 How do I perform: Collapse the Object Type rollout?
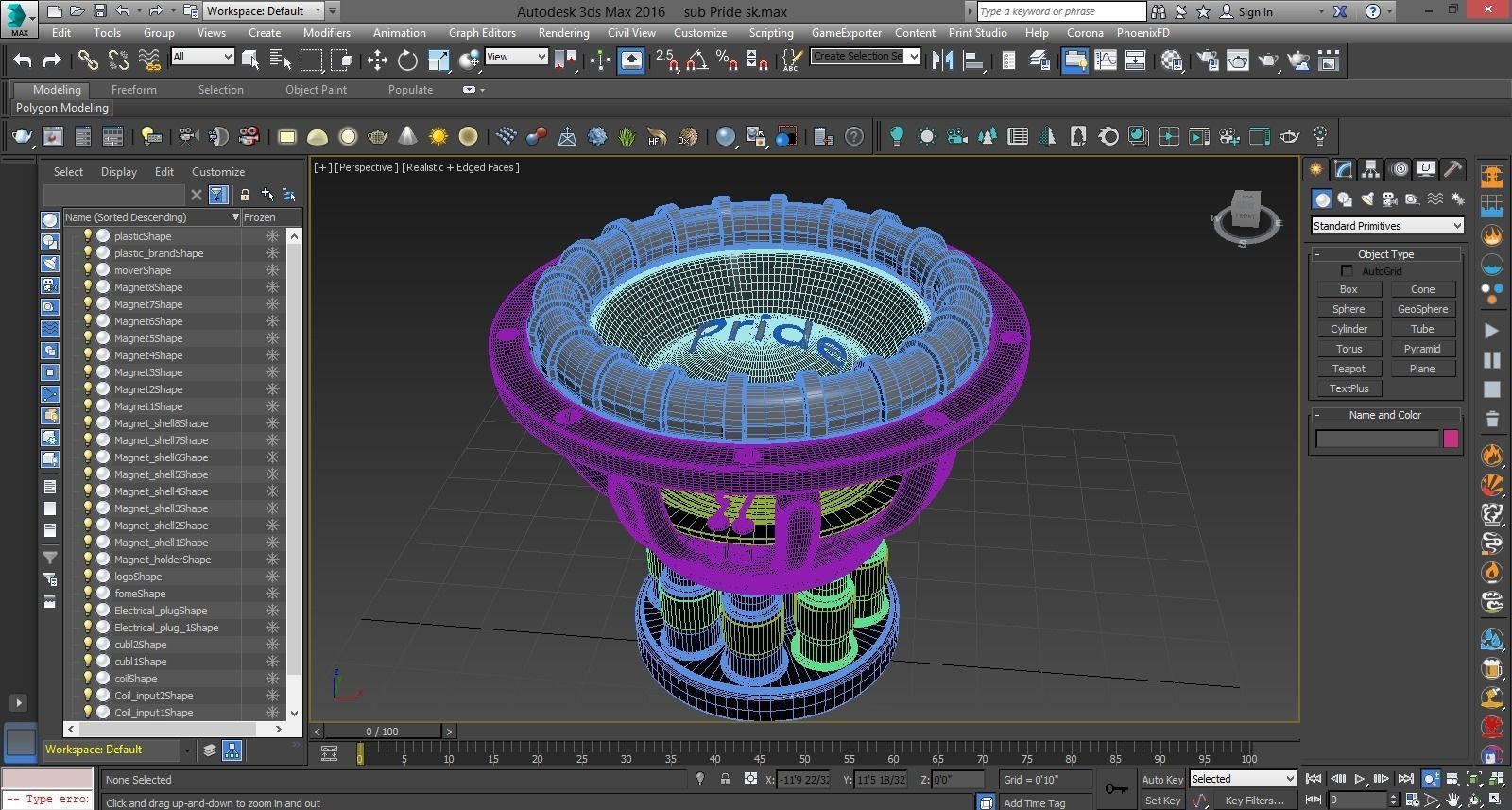click(1385, 254)
